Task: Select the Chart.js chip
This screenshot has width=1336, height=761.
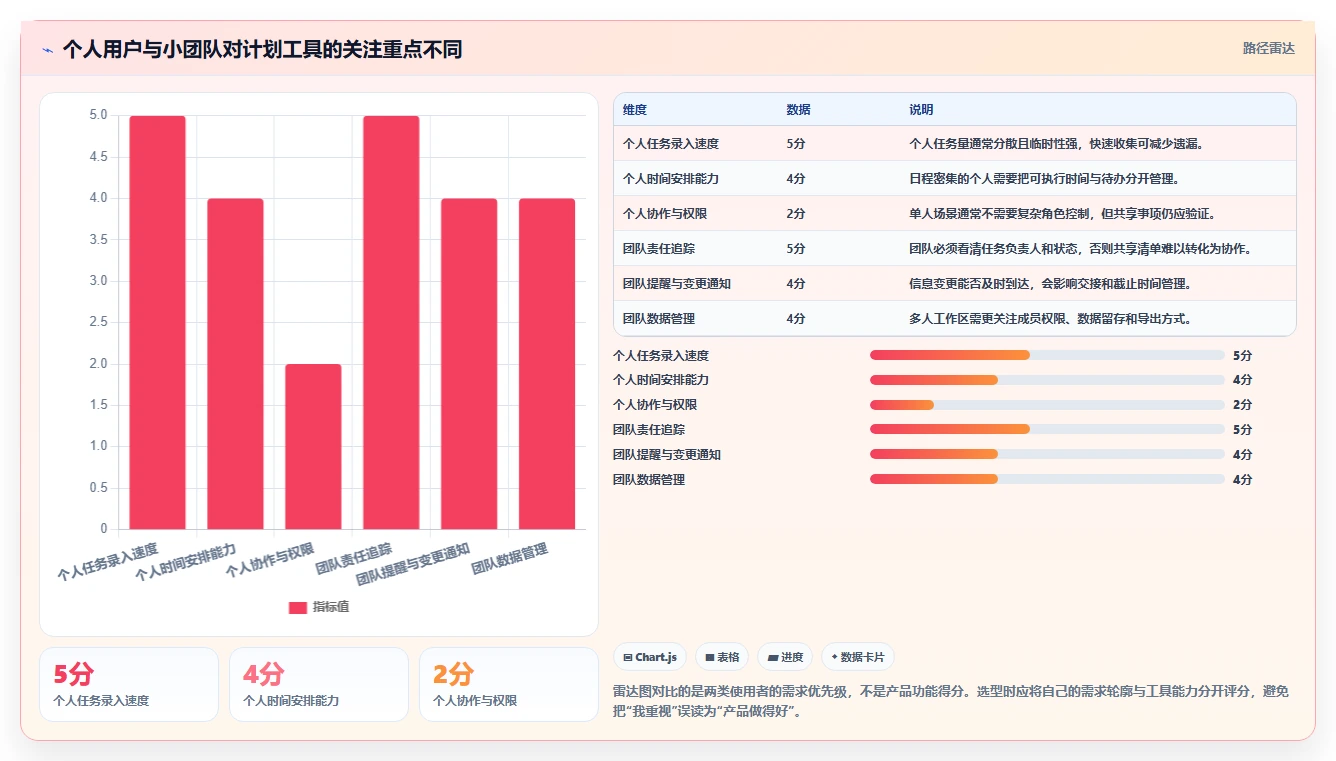Action: 650,657
